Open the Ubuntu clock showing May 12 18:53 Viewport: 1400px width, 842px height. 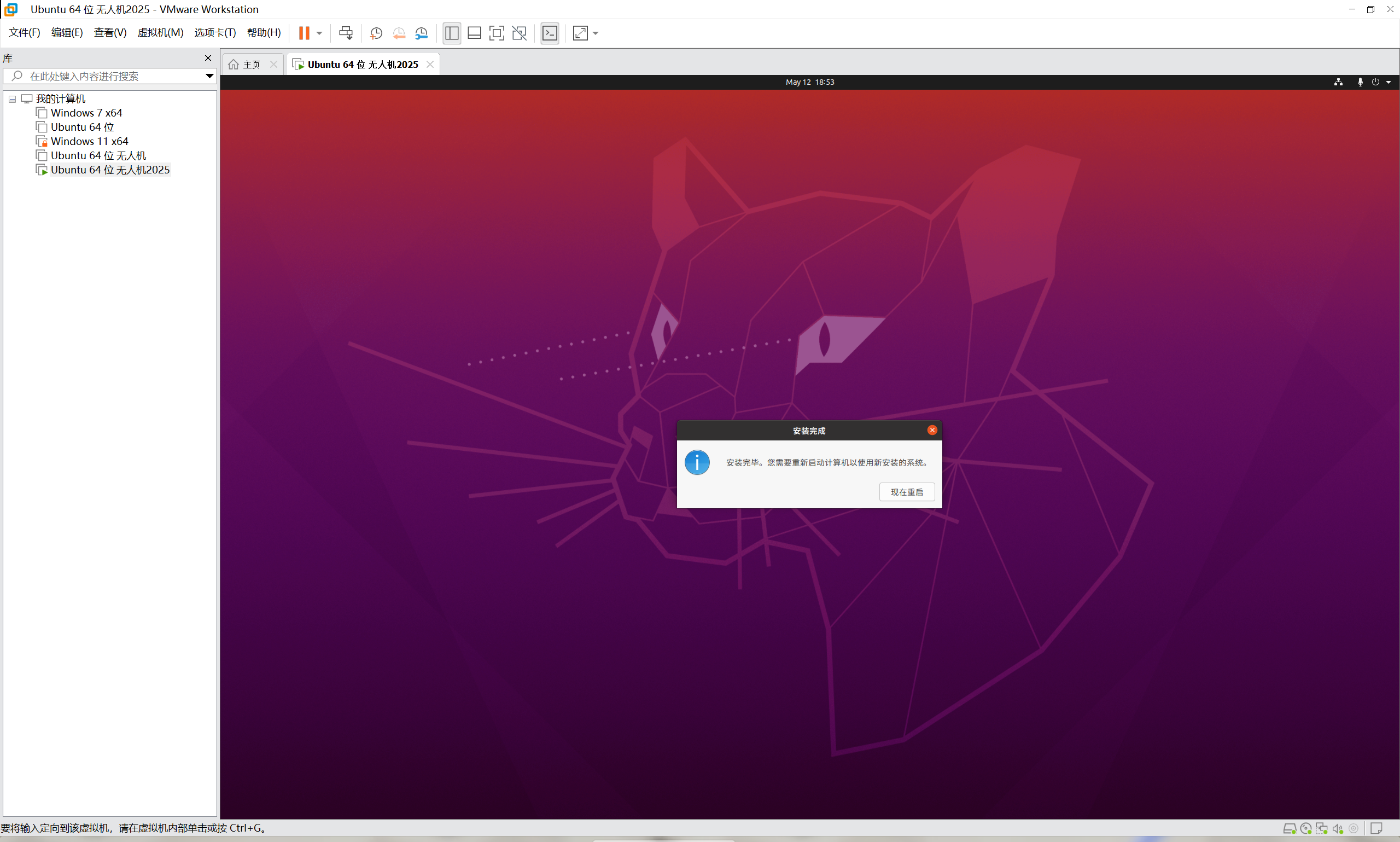click(x=810, y=82)
